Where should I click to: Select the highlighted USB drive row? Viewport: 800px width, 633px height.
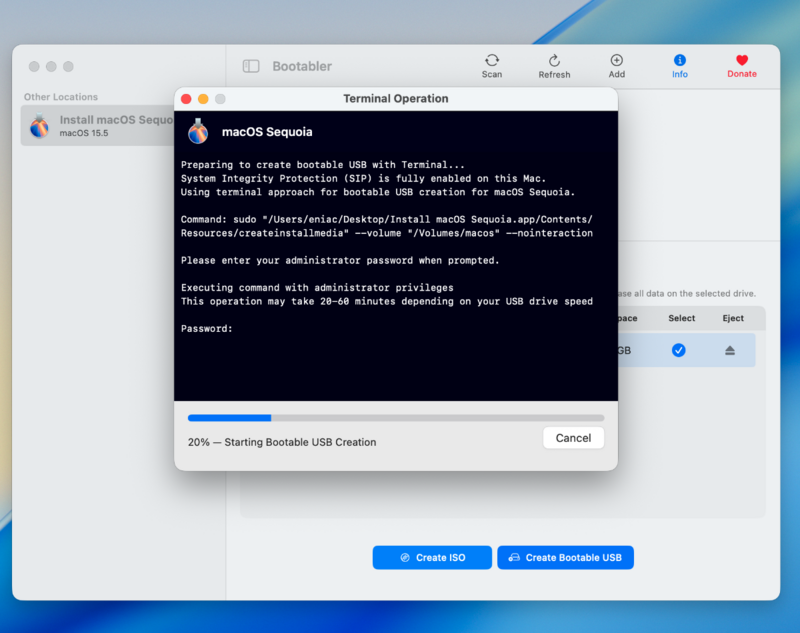pyautogui.click(x=690, y=350)
